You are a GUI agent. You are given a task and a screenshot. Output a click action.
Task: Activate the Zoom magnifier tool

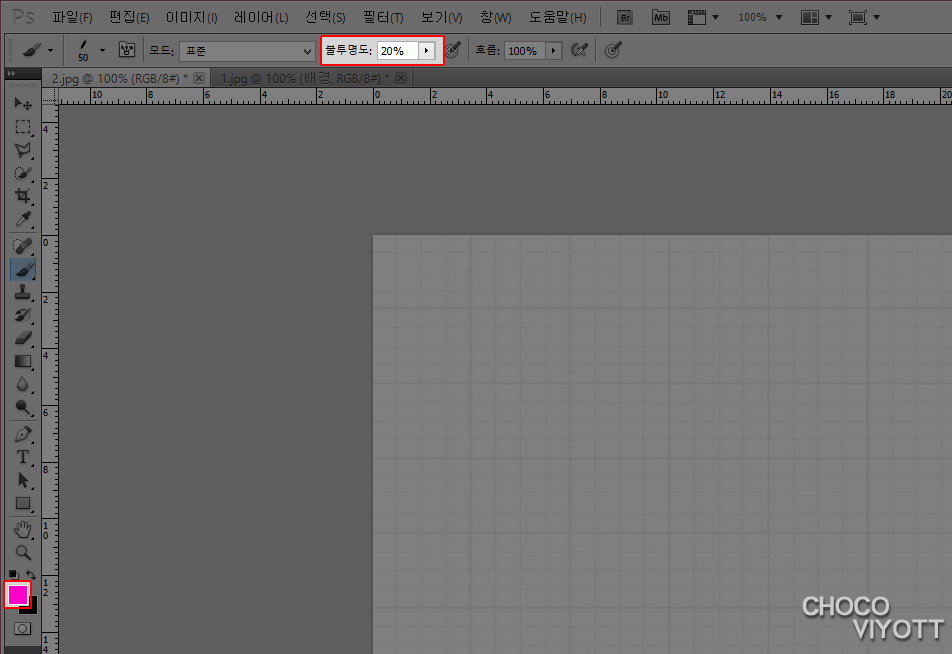coord(23,552)
